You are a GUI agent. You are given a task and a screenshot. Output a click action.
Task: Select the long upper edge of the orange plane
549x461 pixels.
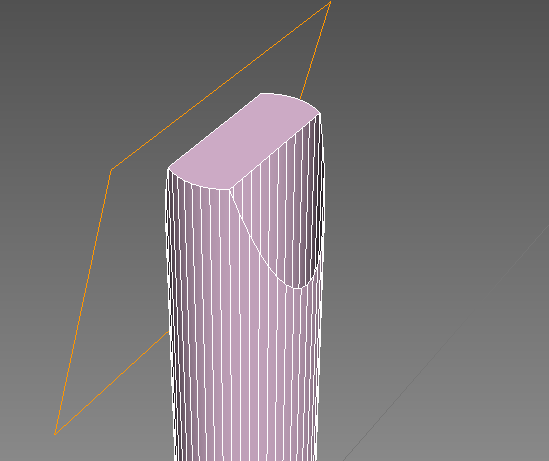click(x=221, y=86)
